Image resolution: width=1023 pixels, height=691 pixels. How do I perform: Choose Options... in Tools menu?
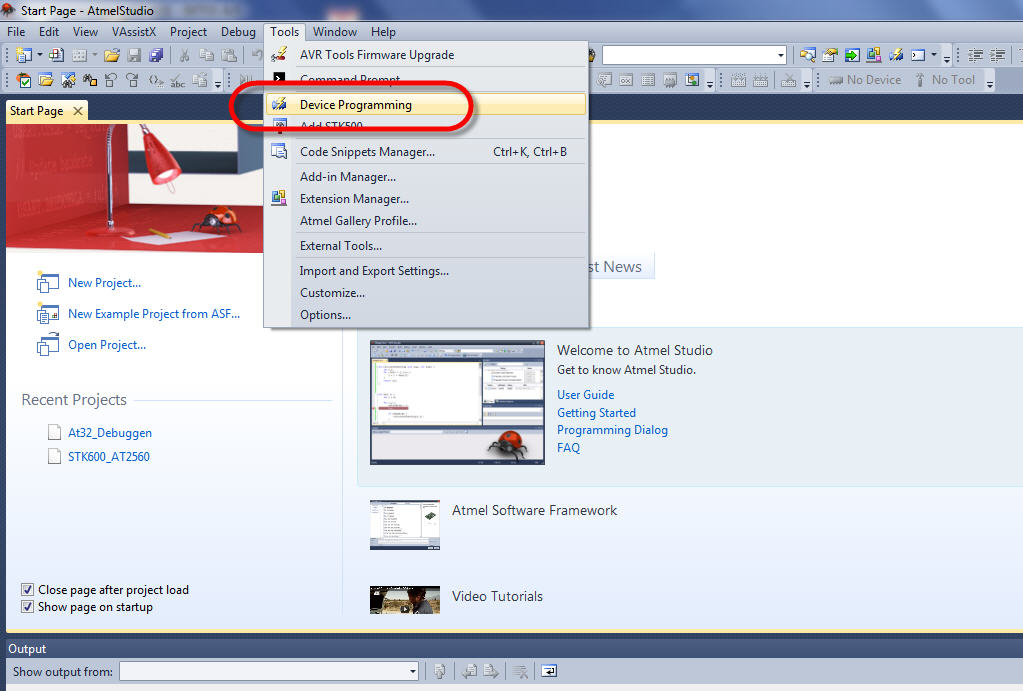click(x=425, y=315)
